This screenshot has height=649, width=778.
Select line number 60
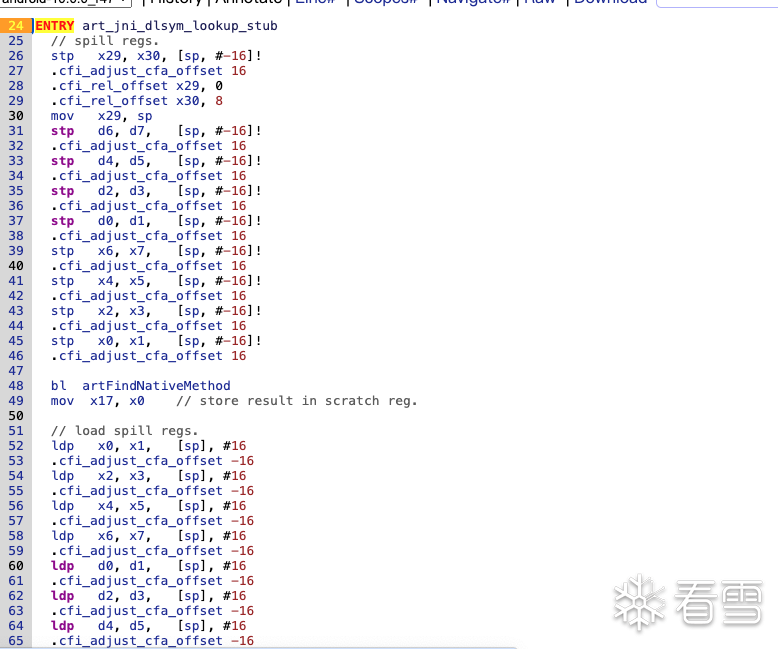(16, 566)
